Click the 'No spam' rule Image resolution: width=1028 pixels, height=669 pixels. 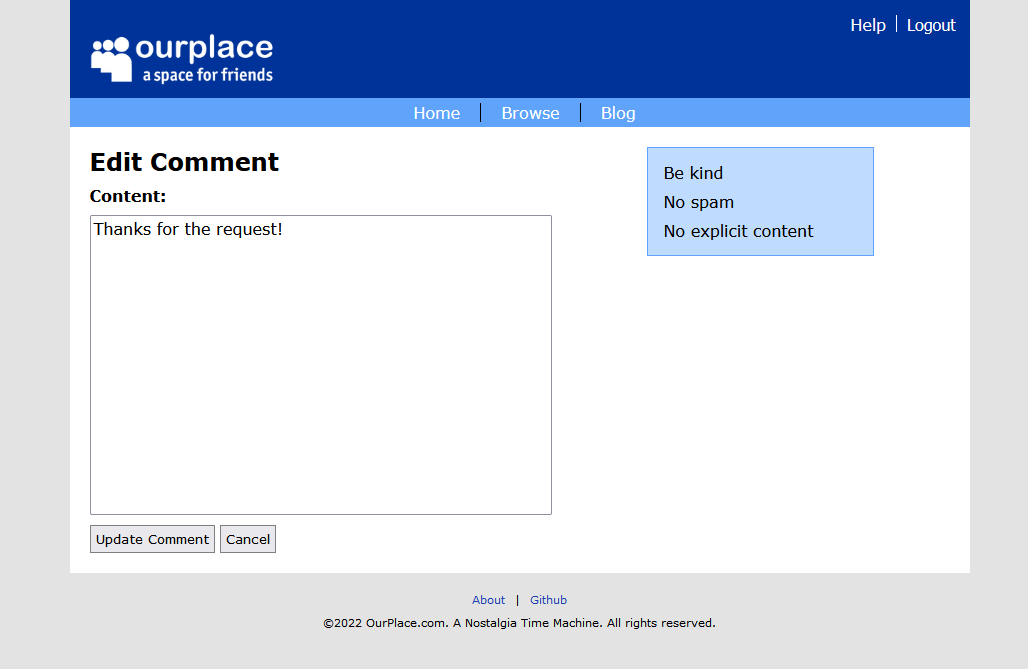tap(697, 202)
